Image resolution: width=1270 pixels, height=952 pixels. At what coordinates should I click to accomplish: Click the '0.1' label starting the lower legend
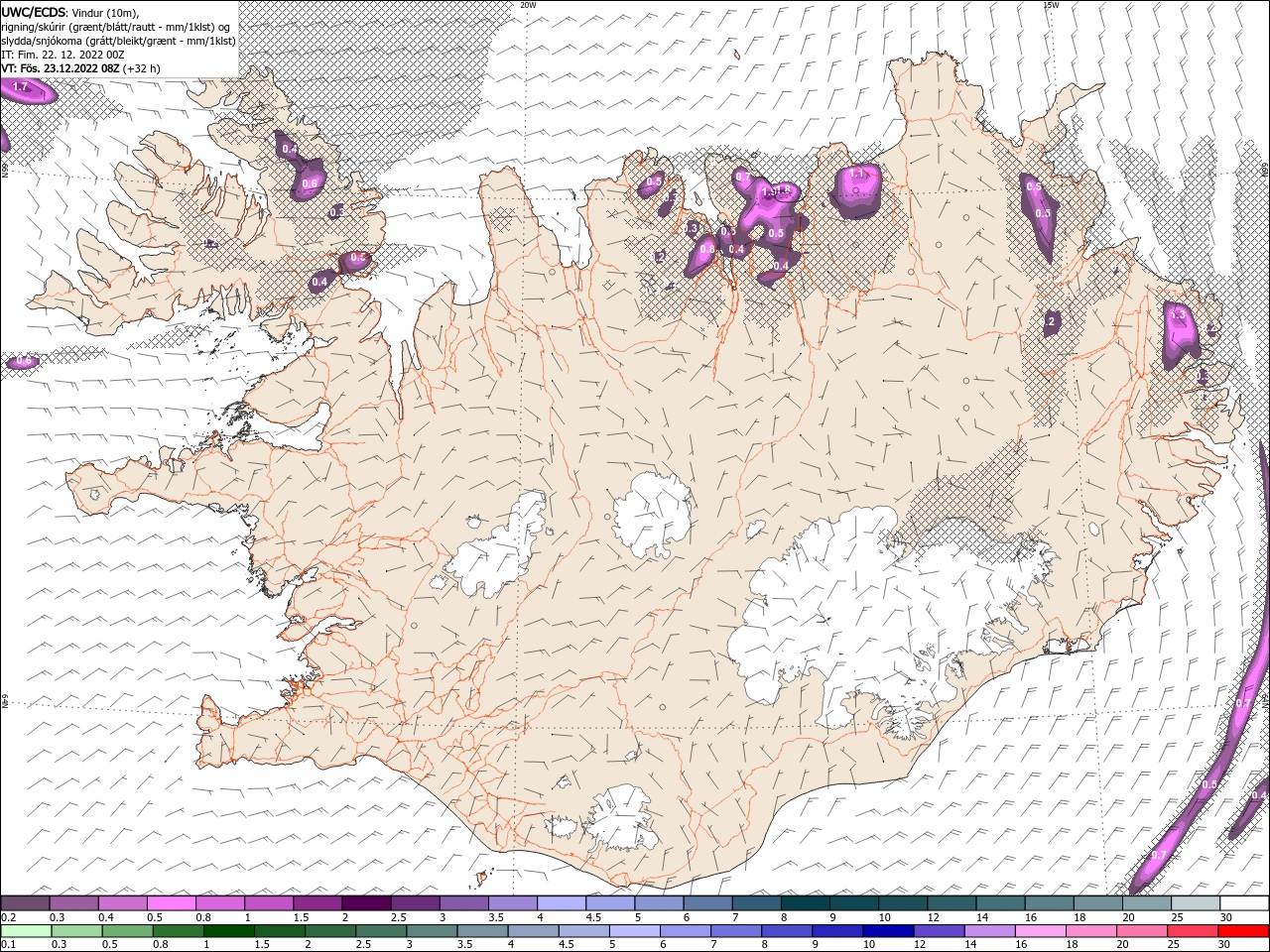coord(7,944)
